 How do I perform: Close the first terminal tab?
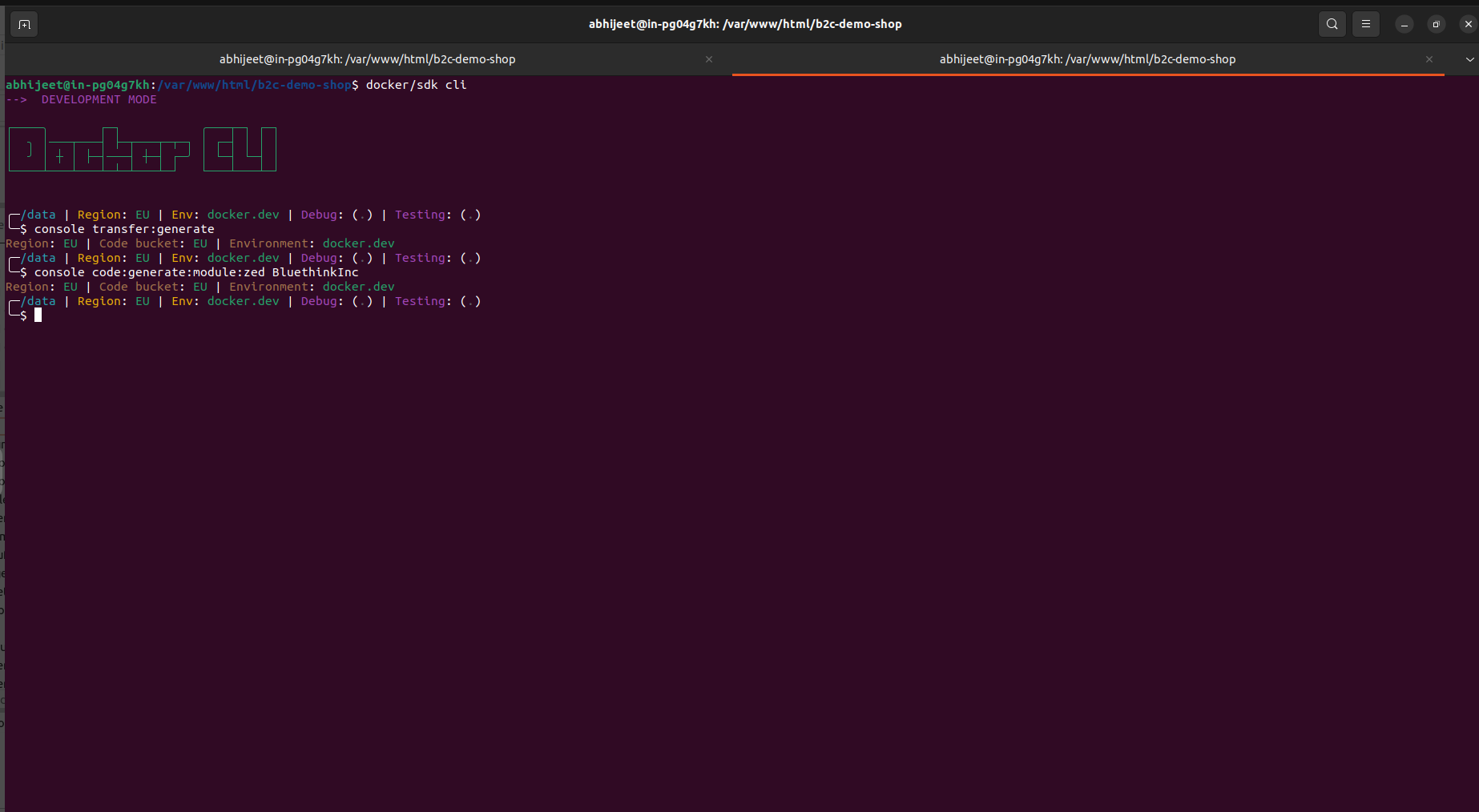tap(709, 59)
